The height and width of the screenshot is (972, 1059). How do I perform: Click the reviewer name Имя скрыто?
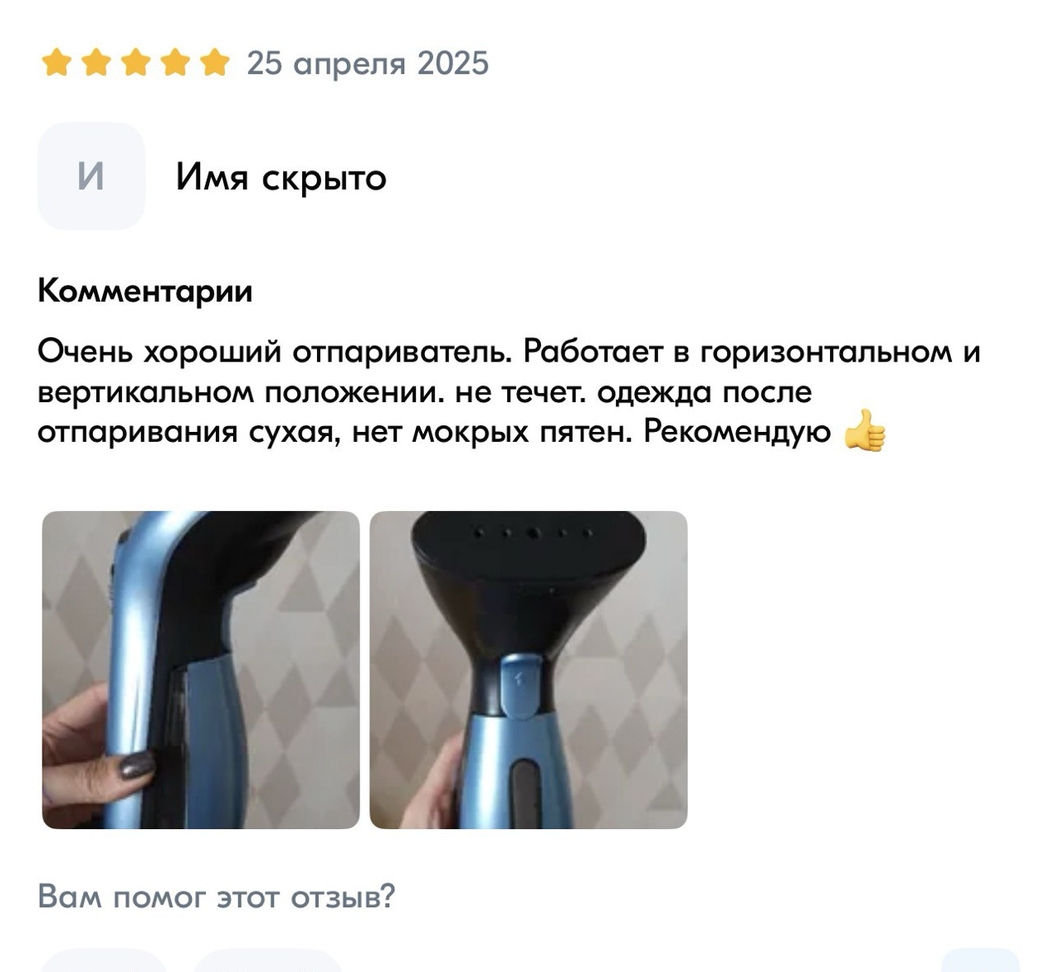tap(281, 178)
